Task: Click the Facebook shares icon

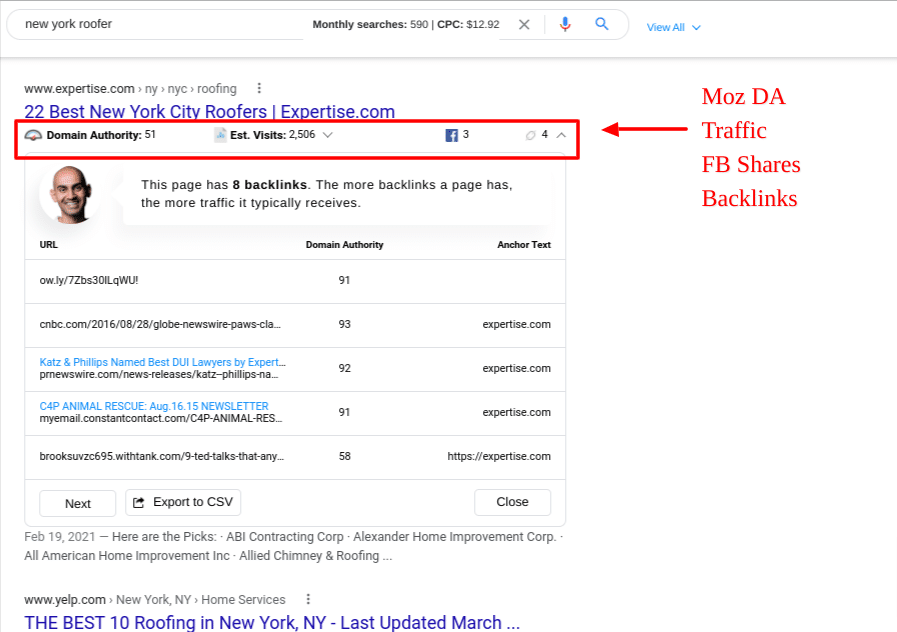Action: (451, 135)
